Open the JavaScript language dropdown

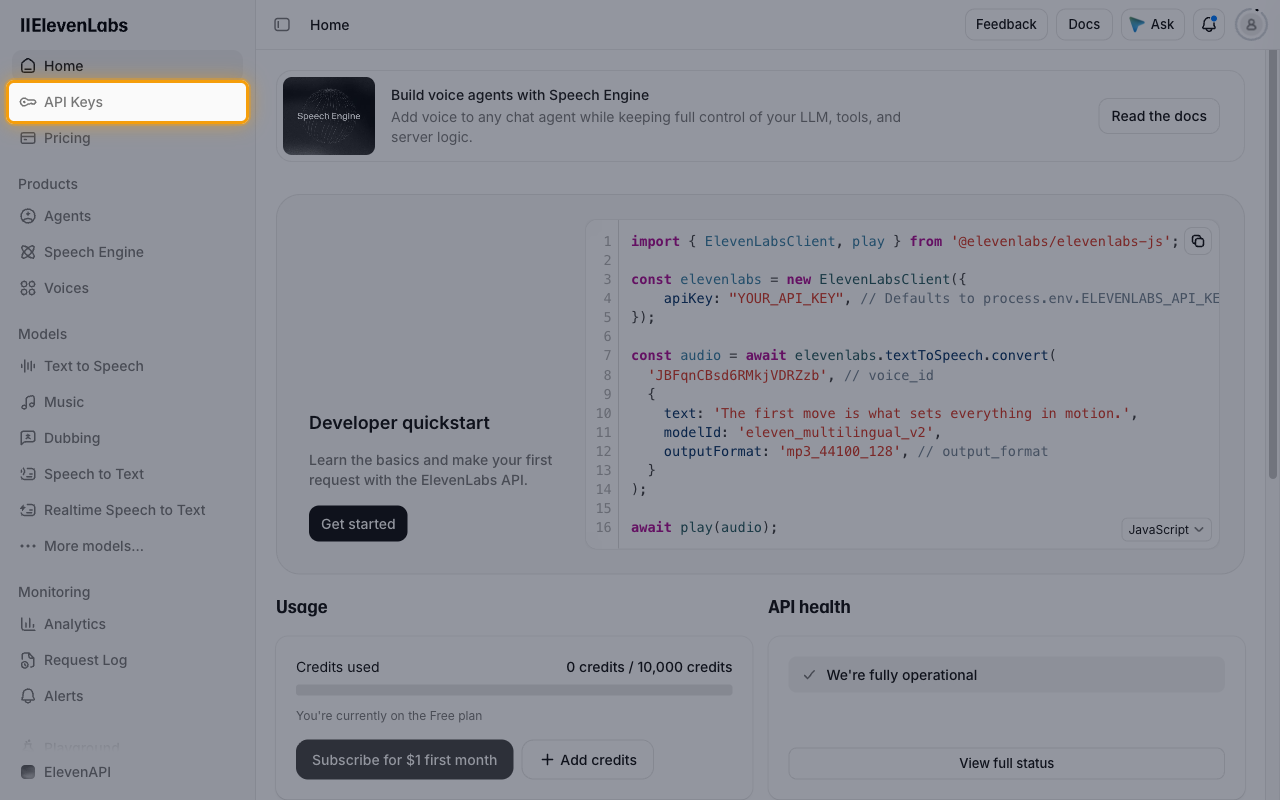[x=1166, y=530]
